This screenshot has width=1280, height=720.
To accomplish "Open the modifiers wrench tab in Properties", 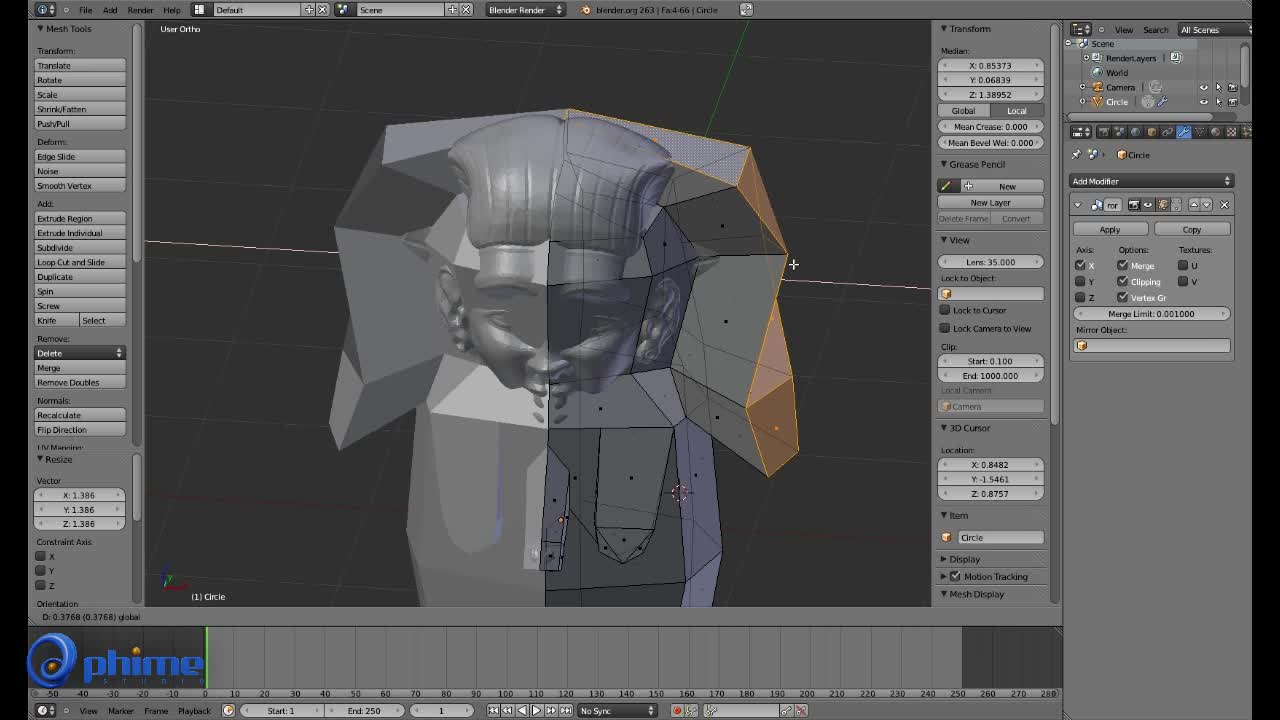I will pos(1183,132).
